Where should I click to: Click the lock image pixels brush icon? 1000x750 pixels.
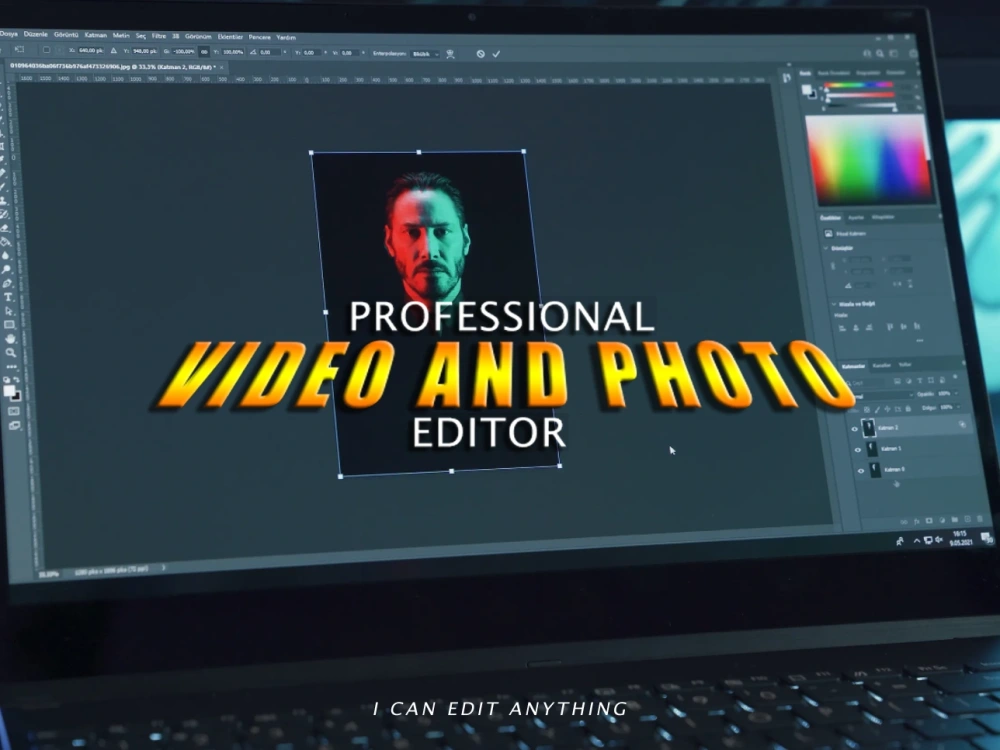pyautogui.click(x=877, y=409)
